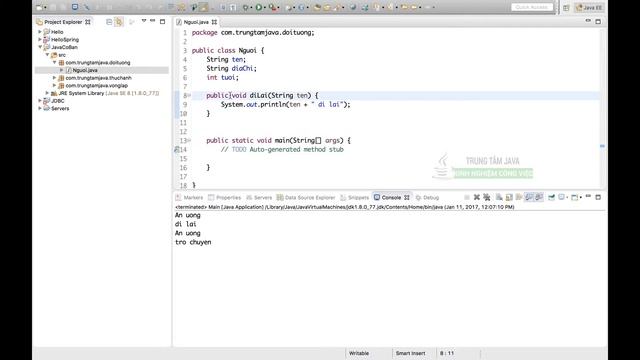640x360 pixels.
Task: Click the Open Perspective icon
Action: coord(566,8)
